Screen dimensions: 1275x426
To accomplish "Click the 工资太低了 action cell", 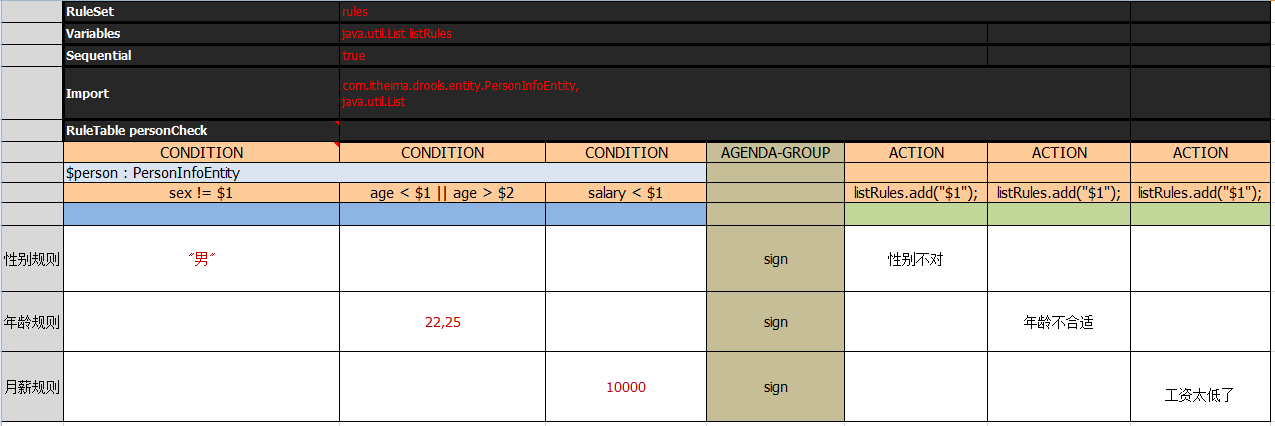I will tap(1201, 387).
